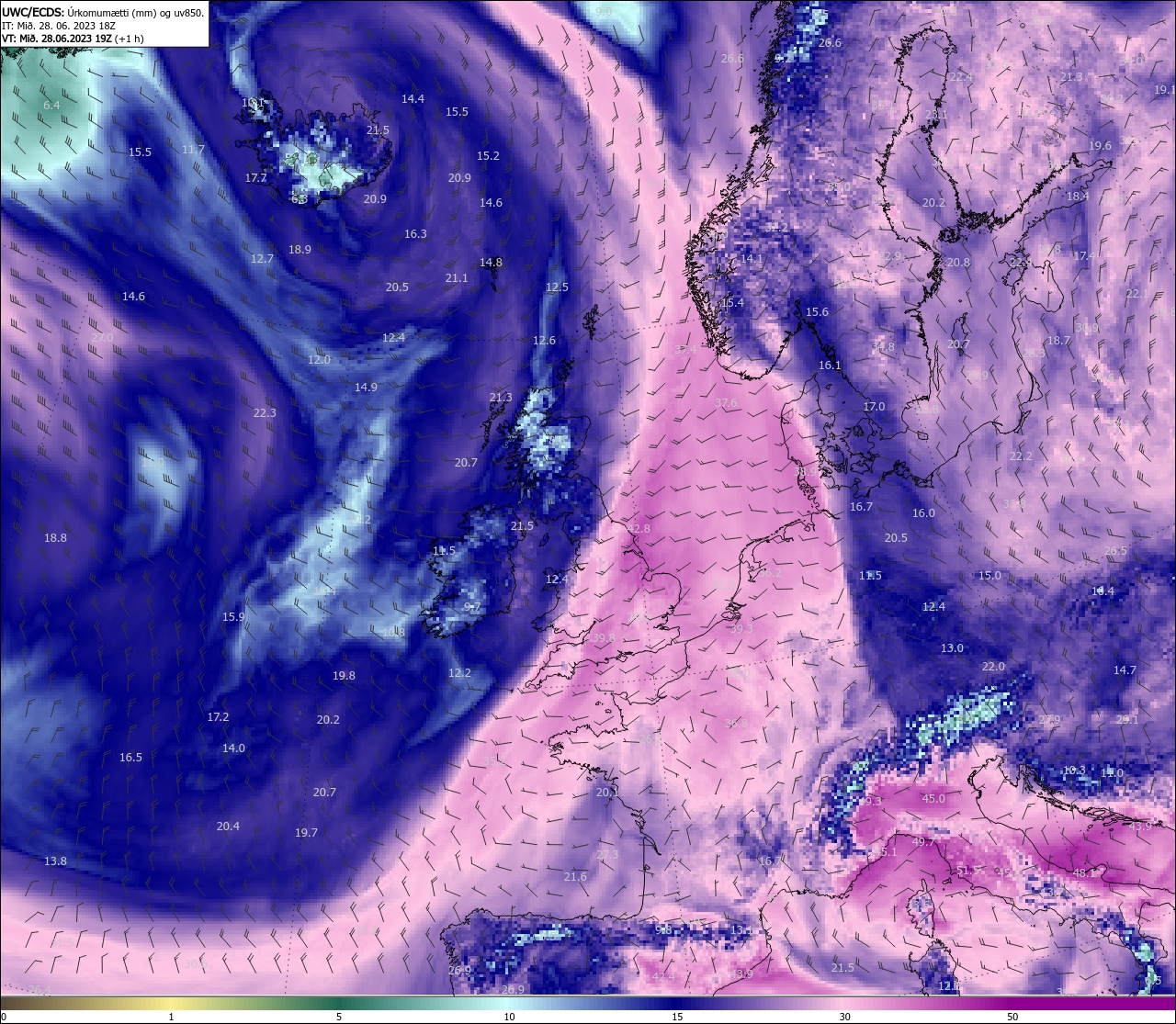This screenshot has width=1176, height=1024.
Task: Click the map value '13.0'
Action: 952,648
